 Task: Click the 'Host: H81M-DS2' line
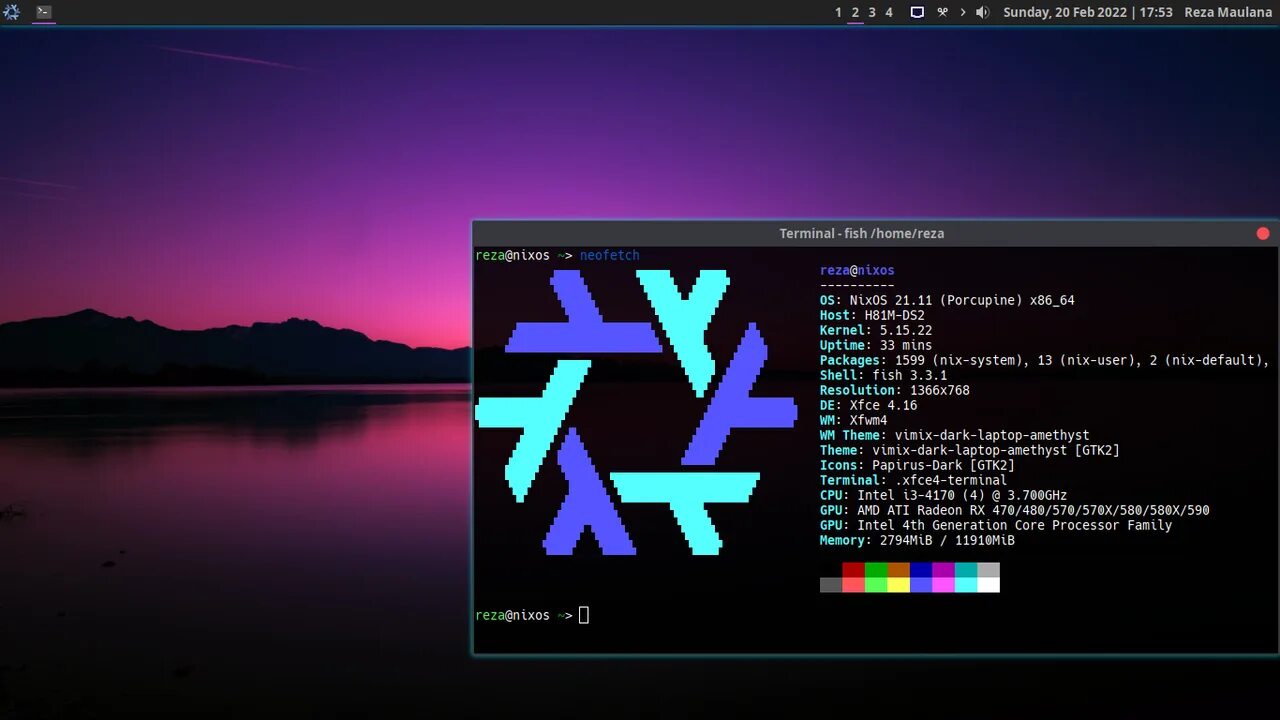point(872,315)
